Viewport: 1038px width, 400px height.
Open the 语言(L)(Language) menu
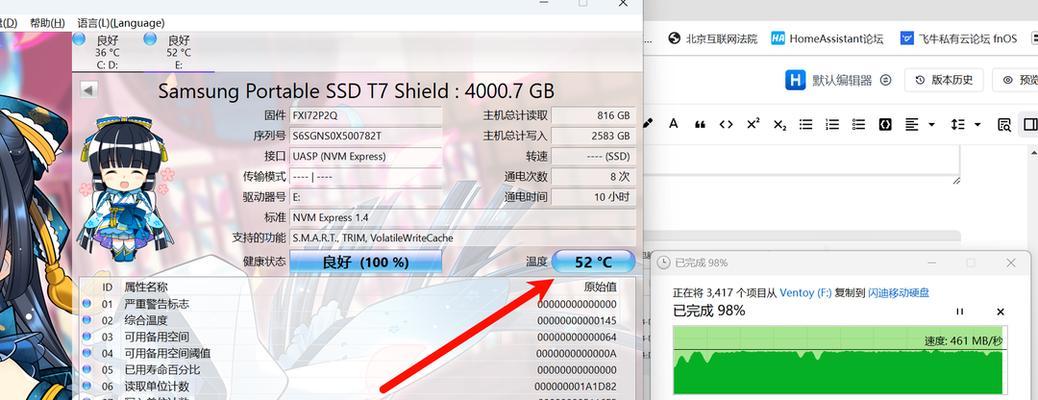coord(121,23)
